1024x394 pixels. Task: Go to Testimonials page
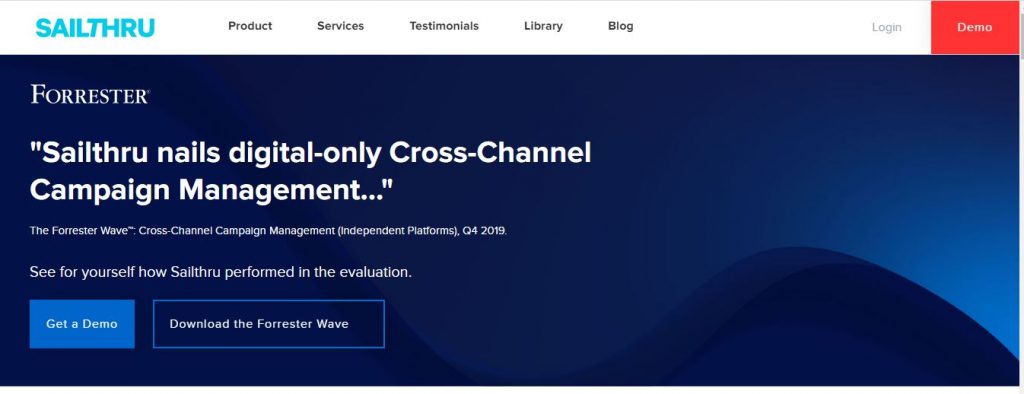tap(444, 26)
